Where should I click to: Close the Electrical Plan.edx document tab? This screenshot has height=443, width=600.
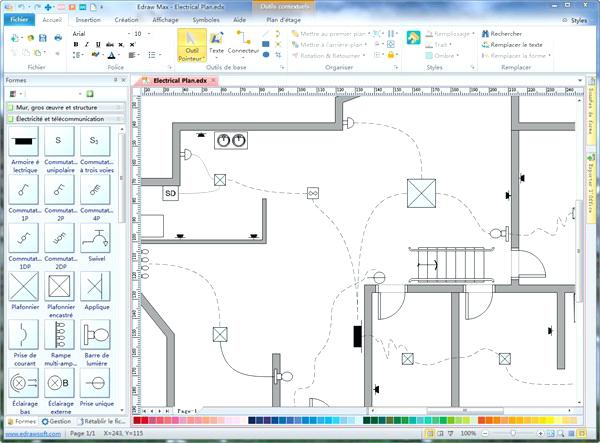213,80
